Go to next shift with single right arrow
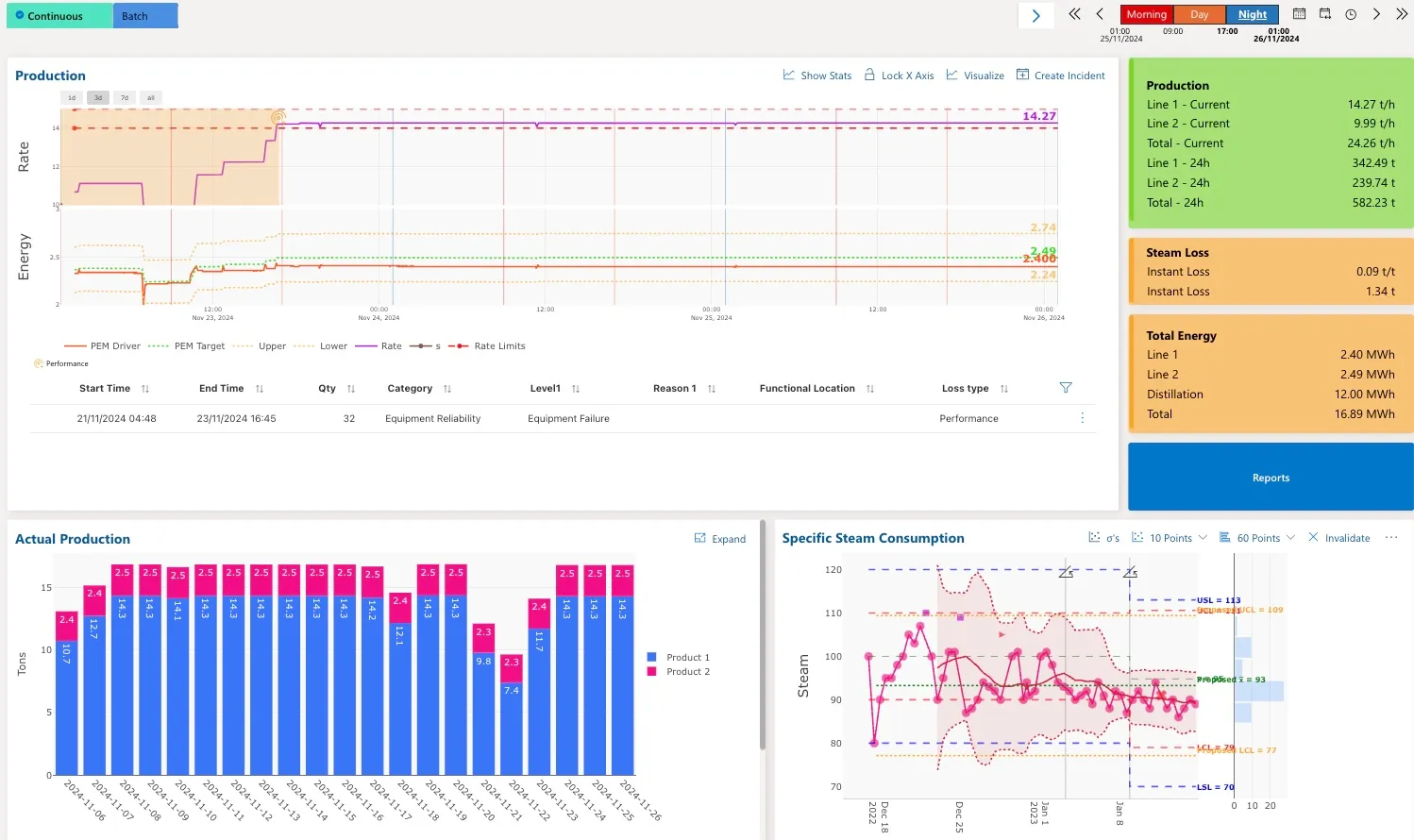The width and height of the screenshot is (1414, 840). (x=1376, y=14)
